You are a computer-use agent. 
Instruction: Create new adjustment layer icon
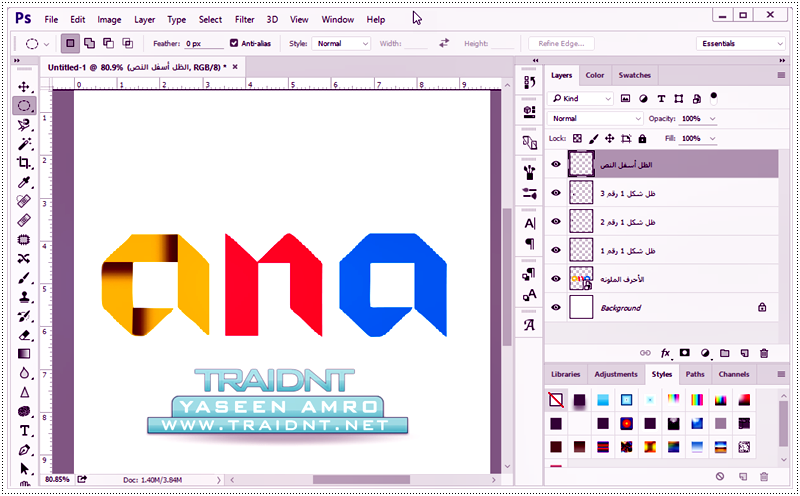pyautogui.click(x=705, y=353)
